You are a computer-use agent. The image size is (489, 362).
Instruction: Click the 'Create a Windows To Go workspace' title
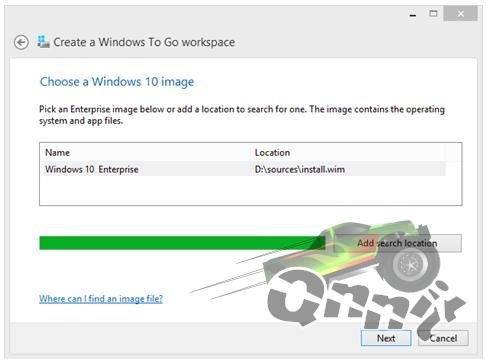point(144,42)
